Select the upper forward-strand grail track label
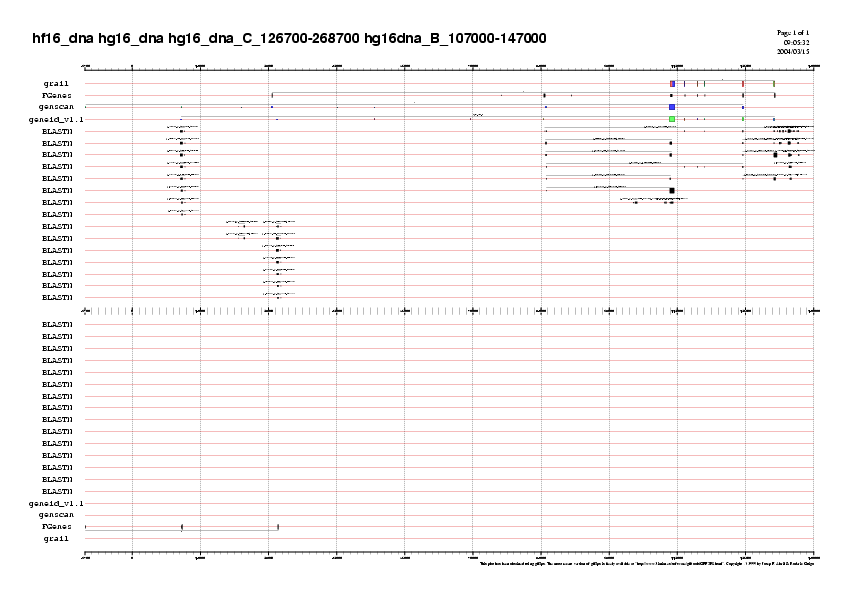This screenshot has height=595, width=842. 56,83
